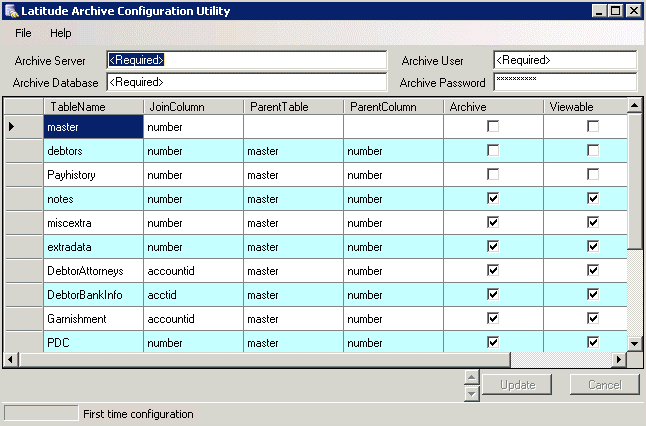646x426 pixels.
Task: Check Viewable for the Payhistory row
Action: click(593, 174)
